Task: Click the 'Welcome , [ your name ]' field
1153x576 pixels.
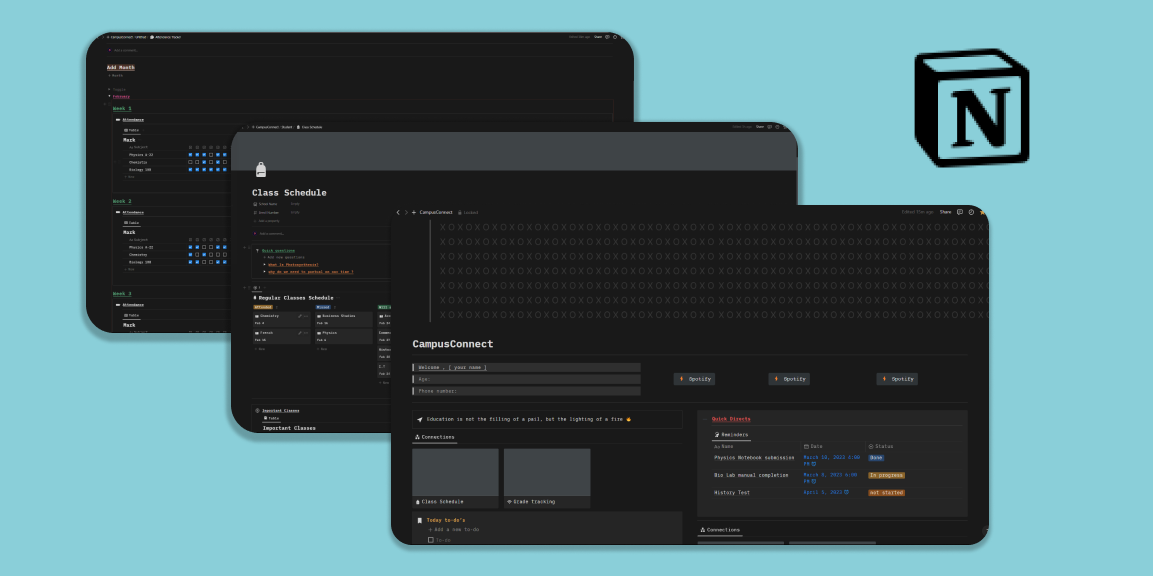Action: 526,367
